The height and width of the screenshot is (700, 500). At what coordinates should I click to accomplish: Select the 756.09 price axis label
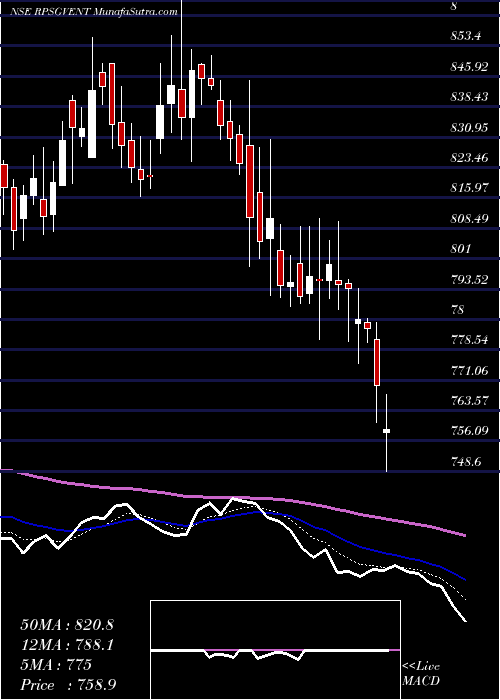[469, 431]
